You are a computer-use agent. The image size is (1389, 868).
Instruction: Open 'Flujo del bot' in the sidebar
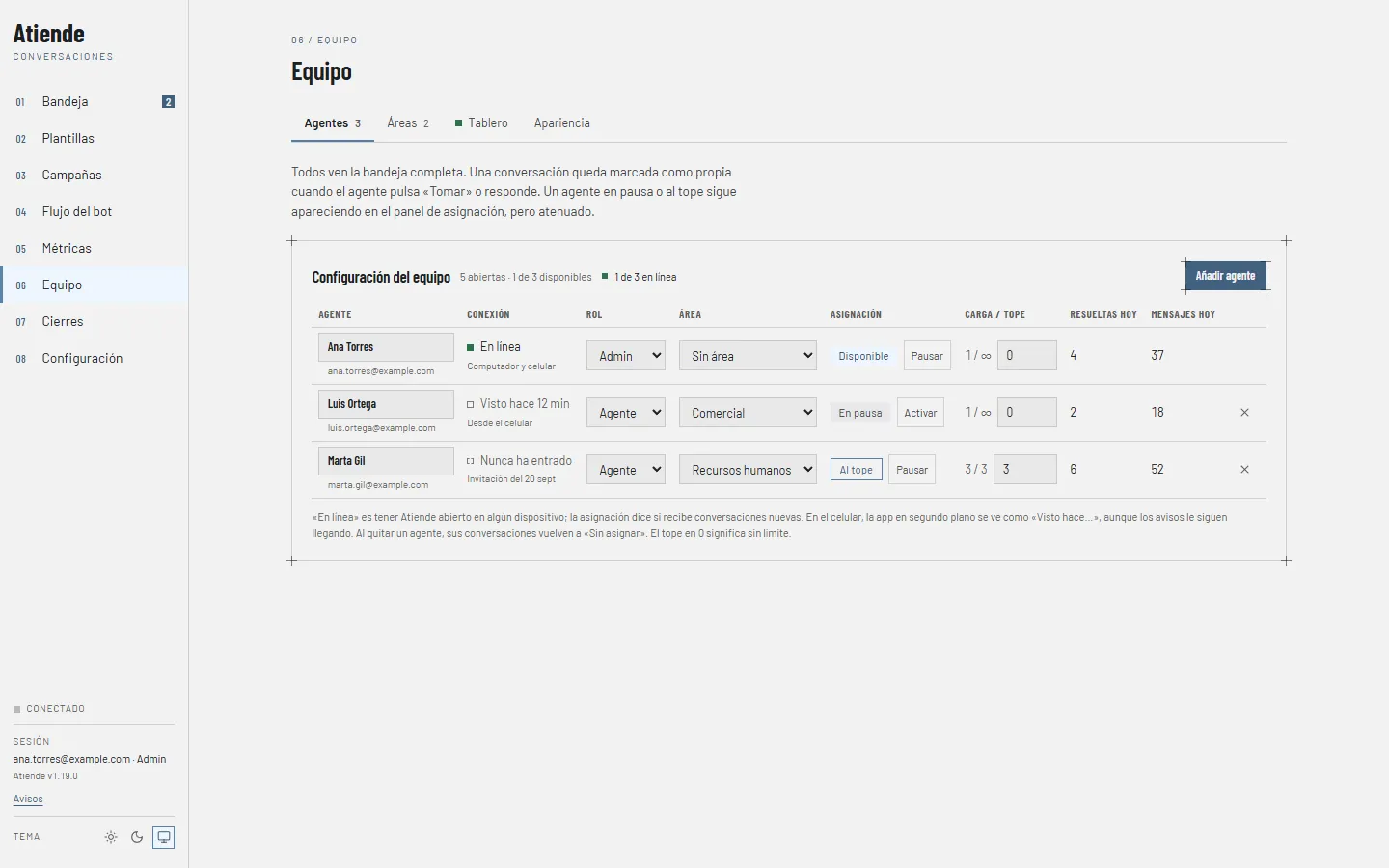94,211
